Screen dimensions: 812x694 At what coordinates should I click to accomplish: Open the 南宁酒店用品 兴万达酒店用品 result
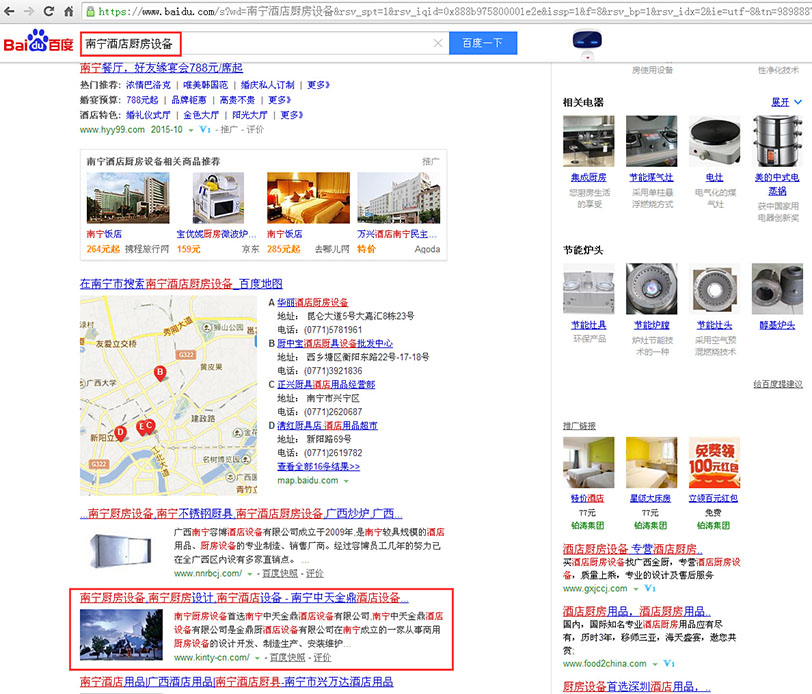tap(237, 682)
